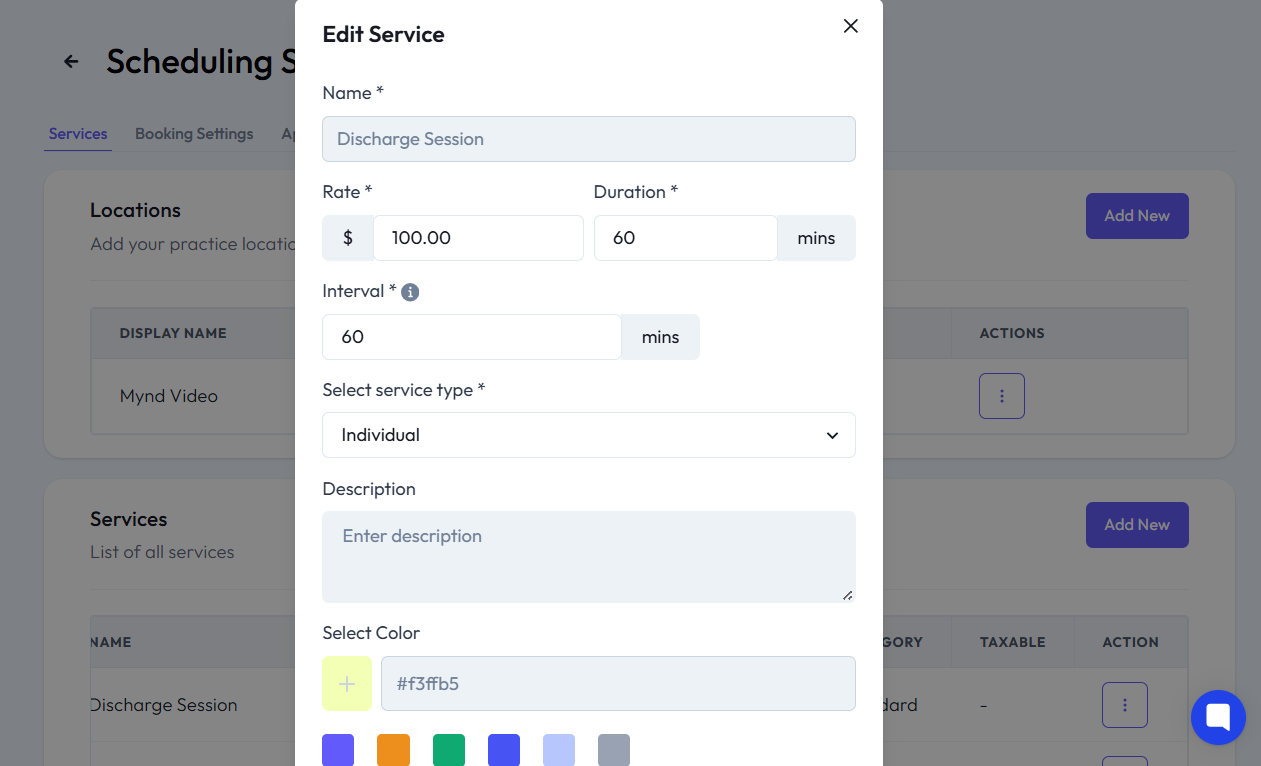Open actions menu for Discharge Session service
The height and width of the screenshot is (766, 1261).
1124,705
